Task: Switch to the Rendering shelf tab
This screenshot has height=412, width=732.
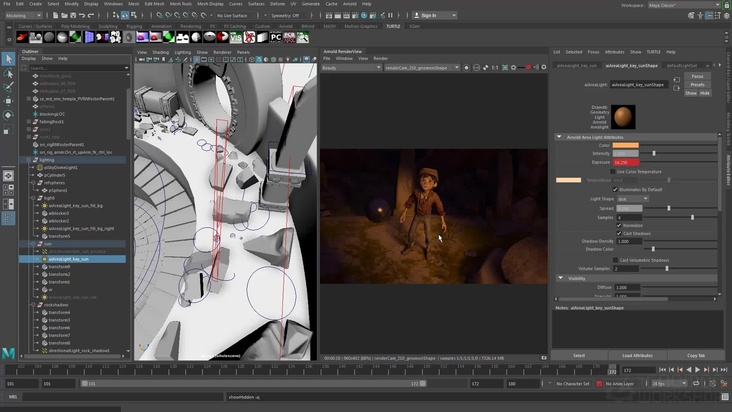Action: tap(190, 26)
